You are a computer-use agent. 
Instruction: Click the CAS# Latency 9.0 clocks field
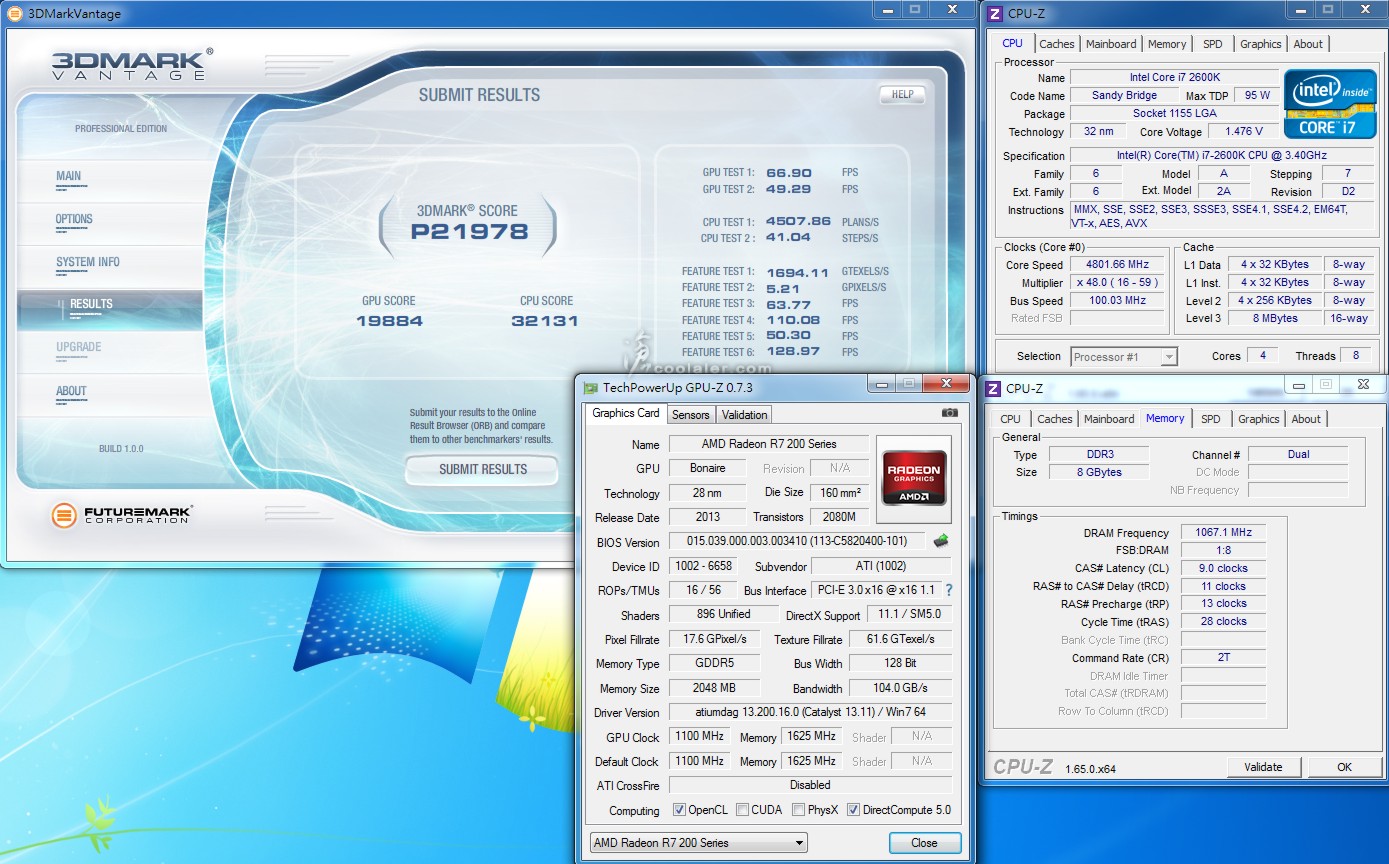pos(1223,568)
